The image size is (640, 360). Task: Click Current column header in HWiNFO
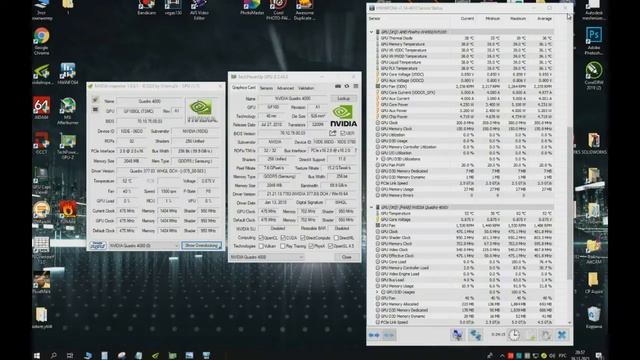(467, 19)
